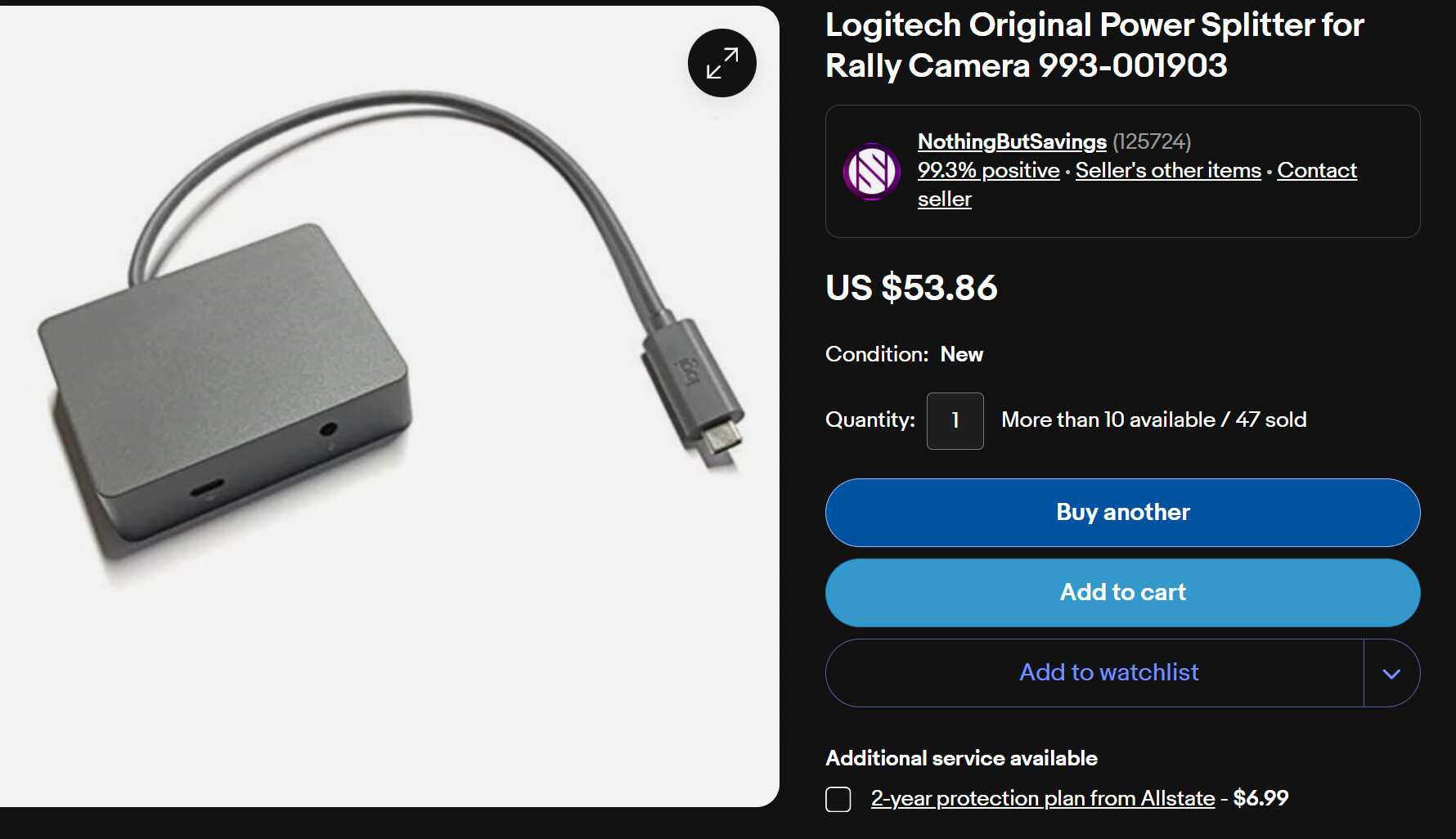
Task: Click the seller feedback count 125724
Action: click(1152, 141)
